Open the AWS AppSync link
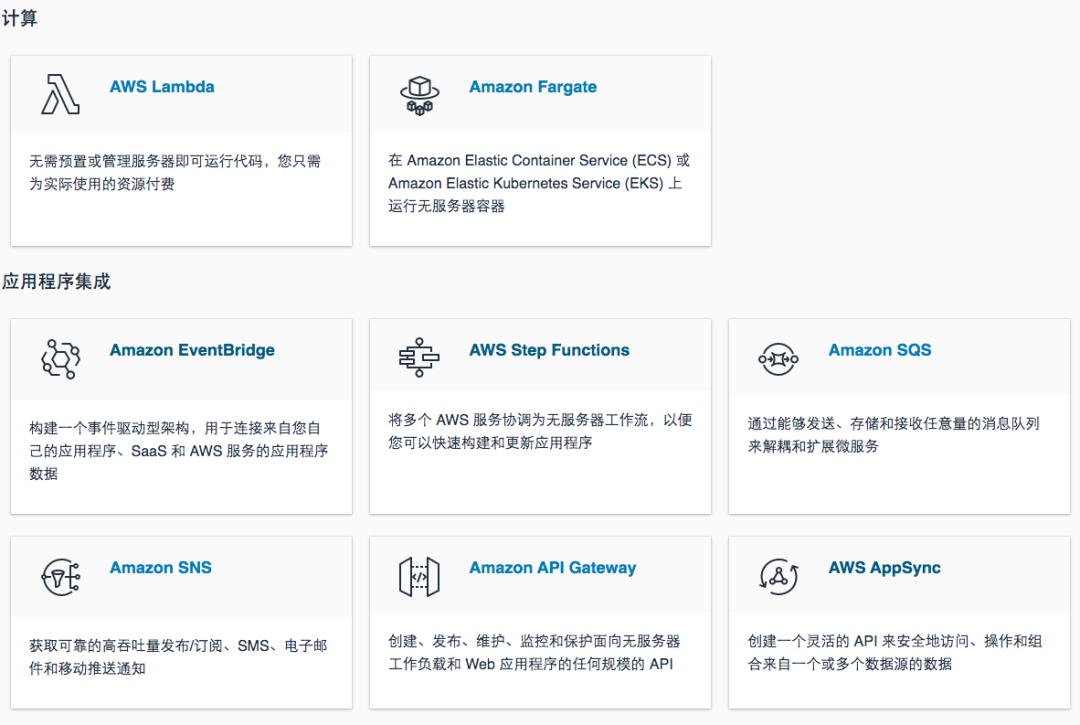The width and height of the screenshot is (1080, 725). point(884,567)
